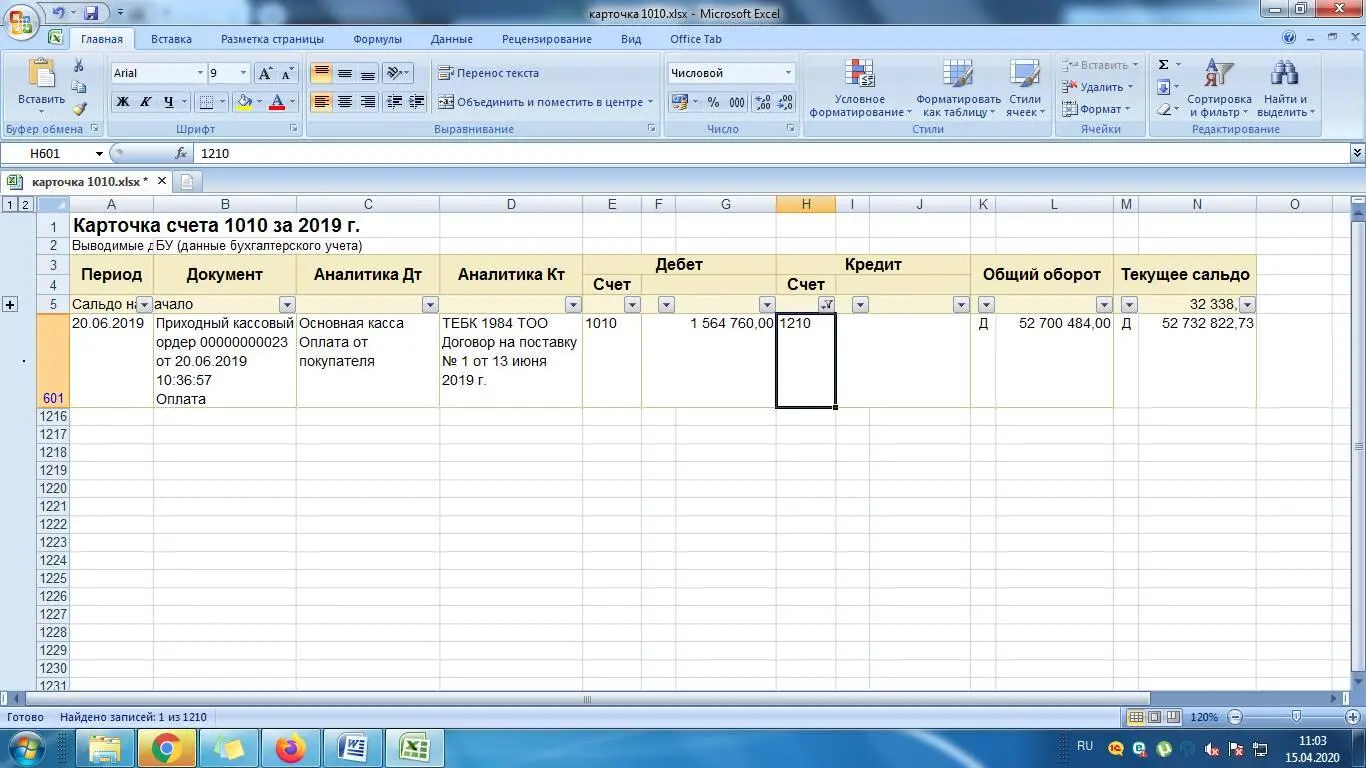Toggle left text alignment

(321, 102)
